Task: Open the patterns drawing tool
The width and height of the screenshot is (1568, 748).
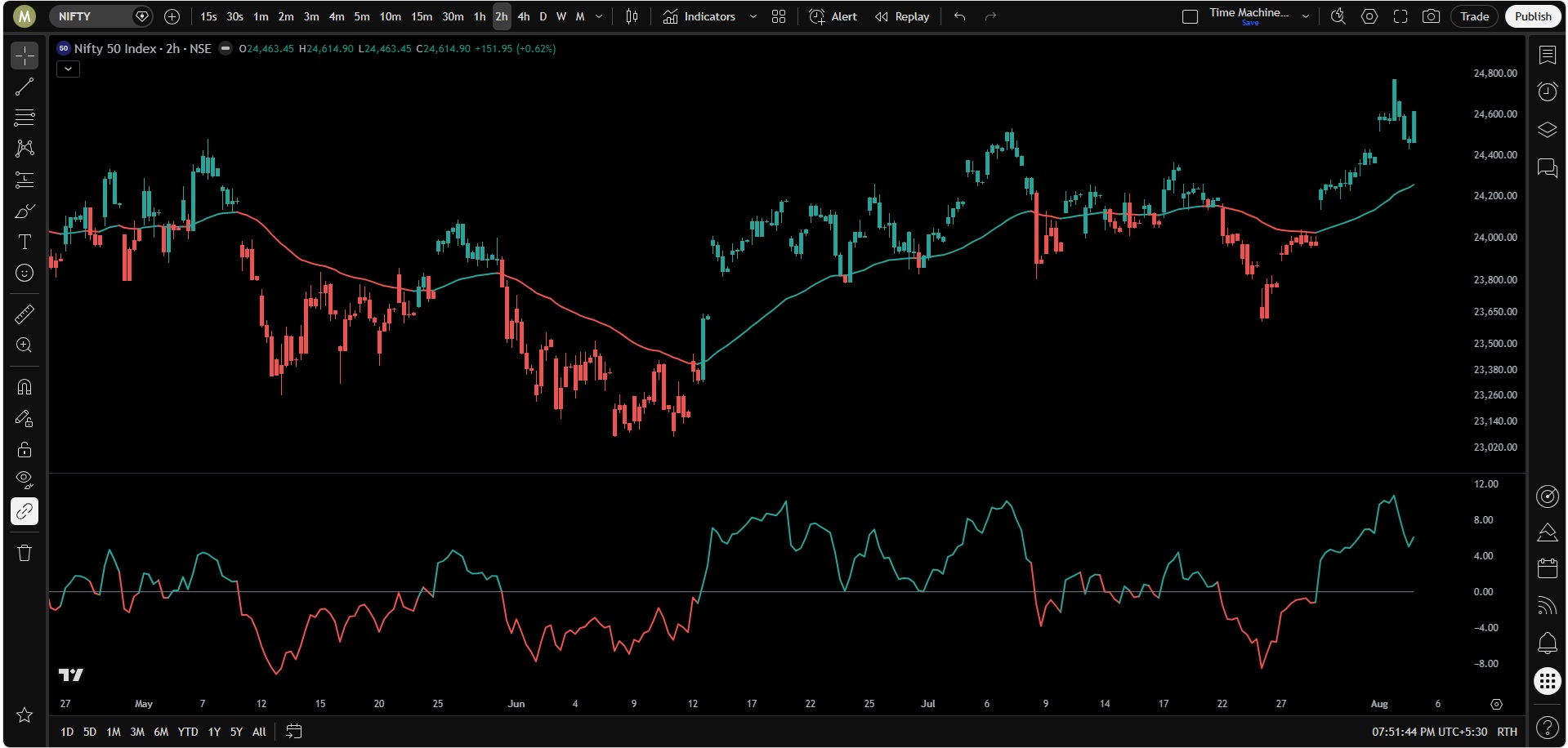Action: tap(25, 149)
